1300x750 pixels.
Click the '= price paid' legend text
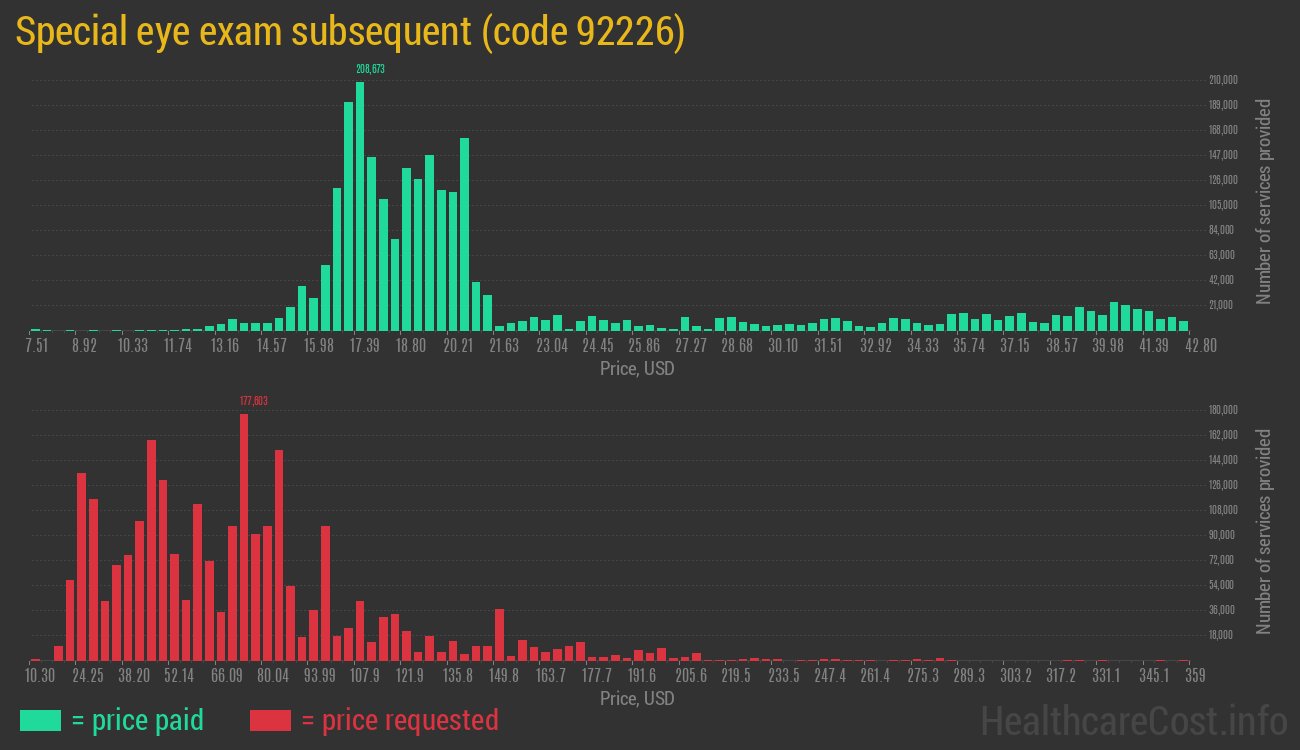pyautogui.click(x=137, y=720)
